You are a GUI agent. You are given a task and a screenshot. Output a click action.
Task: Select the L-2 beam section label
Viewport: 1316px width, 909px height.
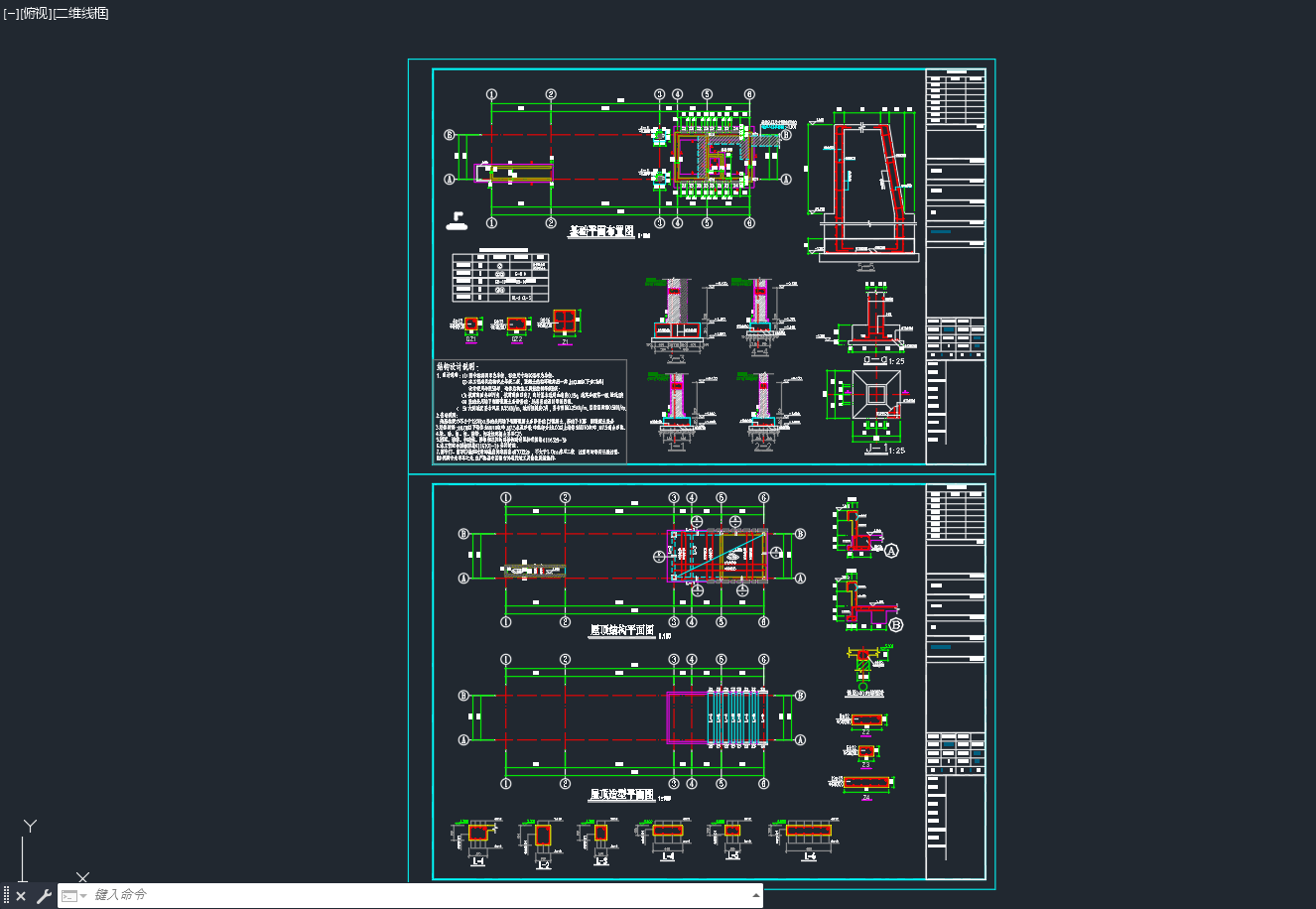coord(544,864)
